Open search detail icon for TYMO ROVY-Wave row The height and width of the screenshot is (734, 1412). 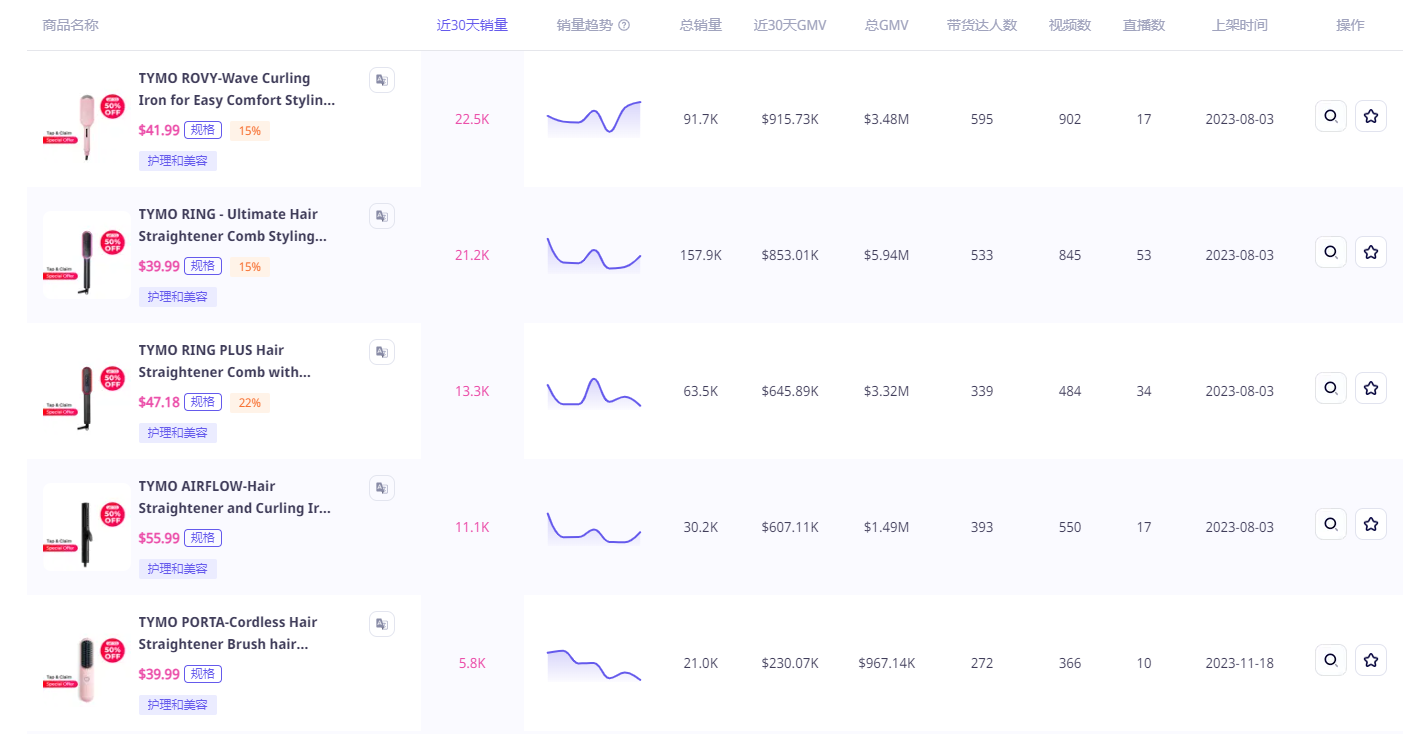[x=1330, y=116]
